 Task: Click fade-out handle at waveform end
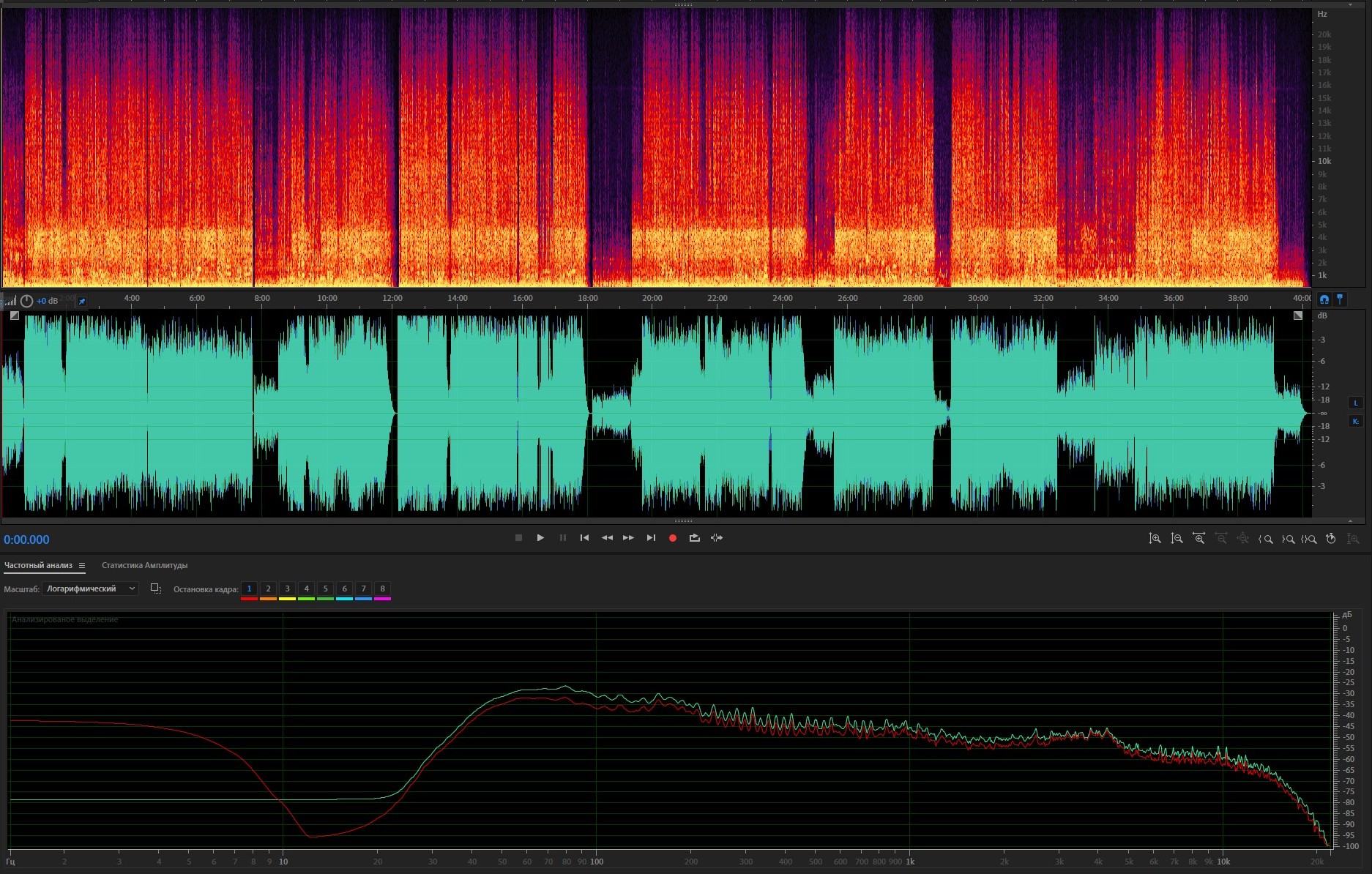pos(1298,315)
